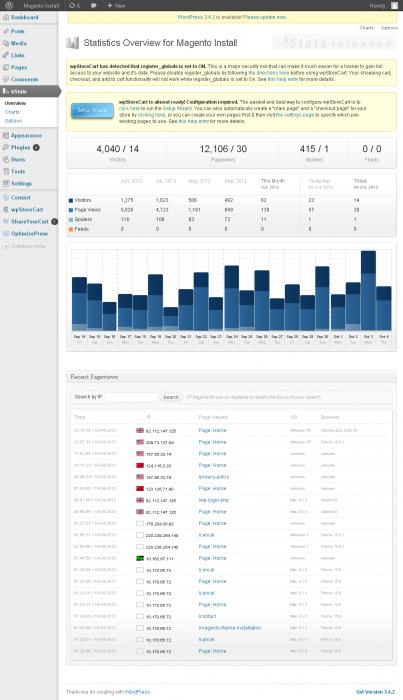
Task: Click the Visitors dark blue legend swatch
Action: click(x=71, y=200)
